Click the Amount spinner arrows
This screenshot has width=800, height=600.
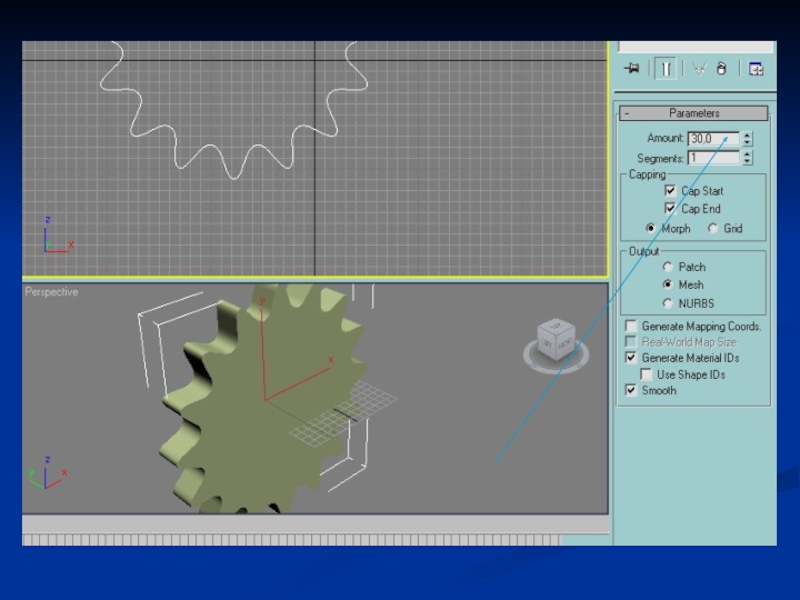point(747,139)
